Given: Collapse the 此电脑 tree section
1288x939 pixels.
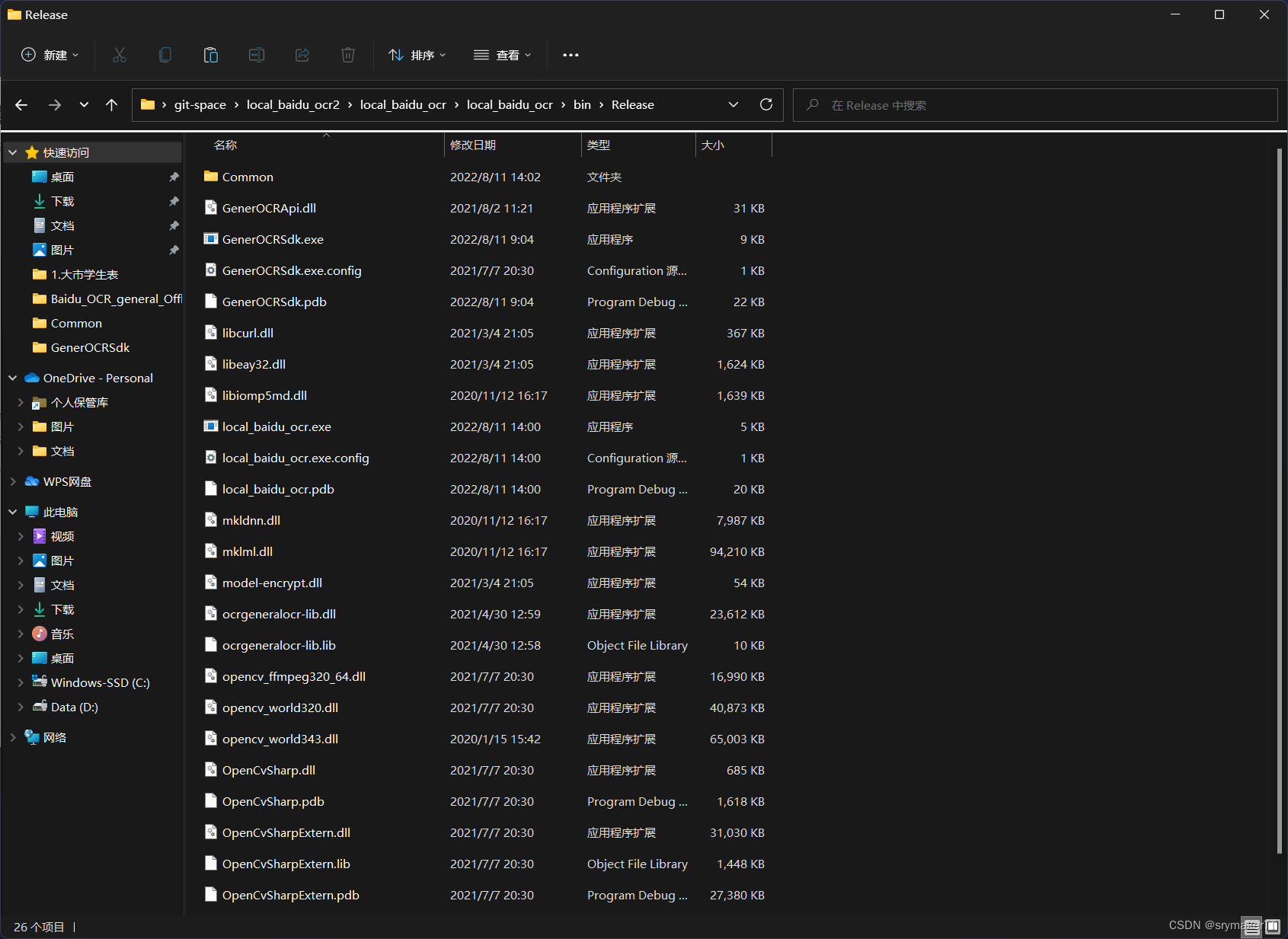Looking at the screenshot, I should (x=12, y=512).
